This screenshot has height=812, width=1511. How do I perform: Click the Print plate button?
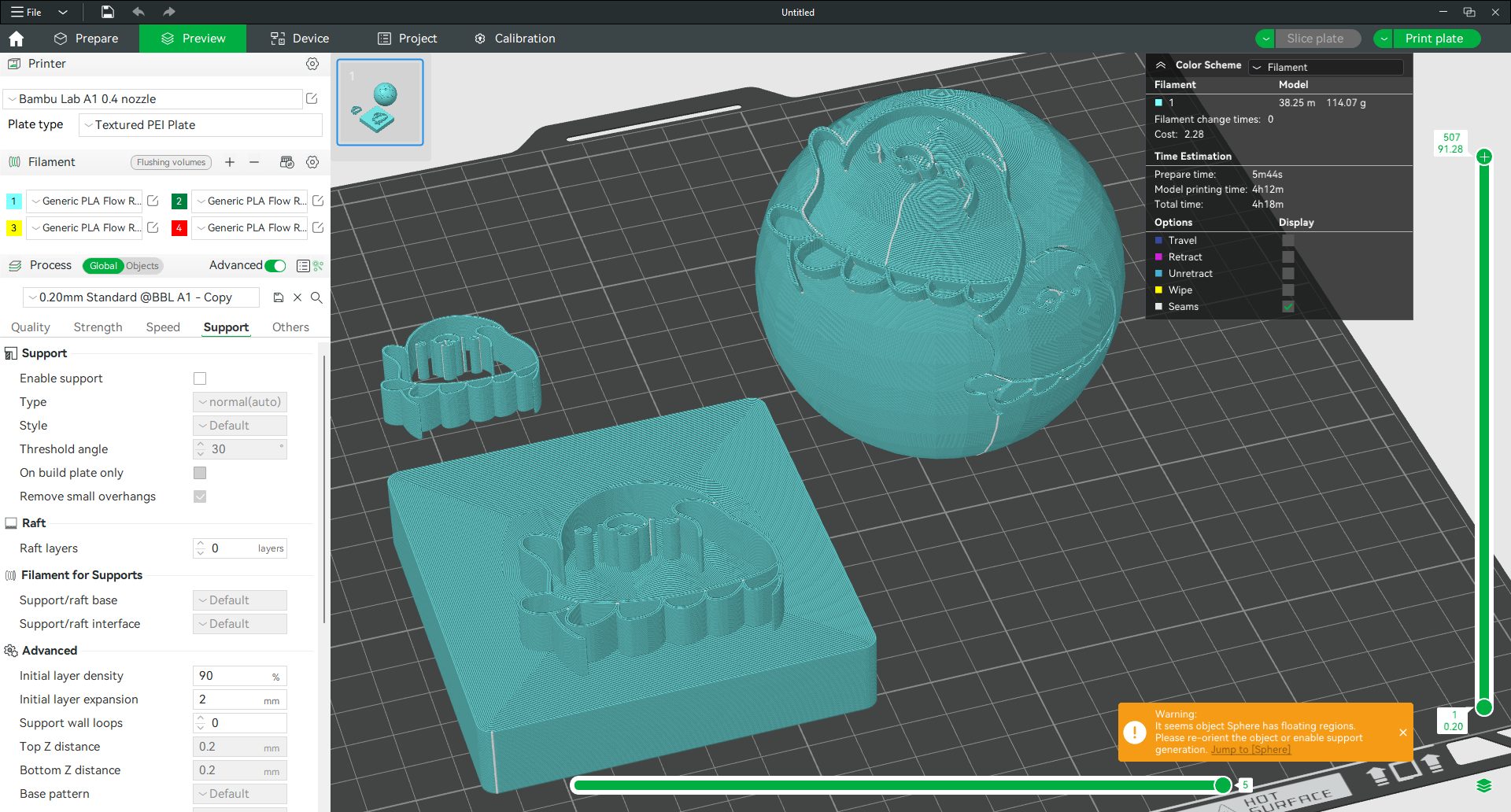click(x=1435, y=39)
